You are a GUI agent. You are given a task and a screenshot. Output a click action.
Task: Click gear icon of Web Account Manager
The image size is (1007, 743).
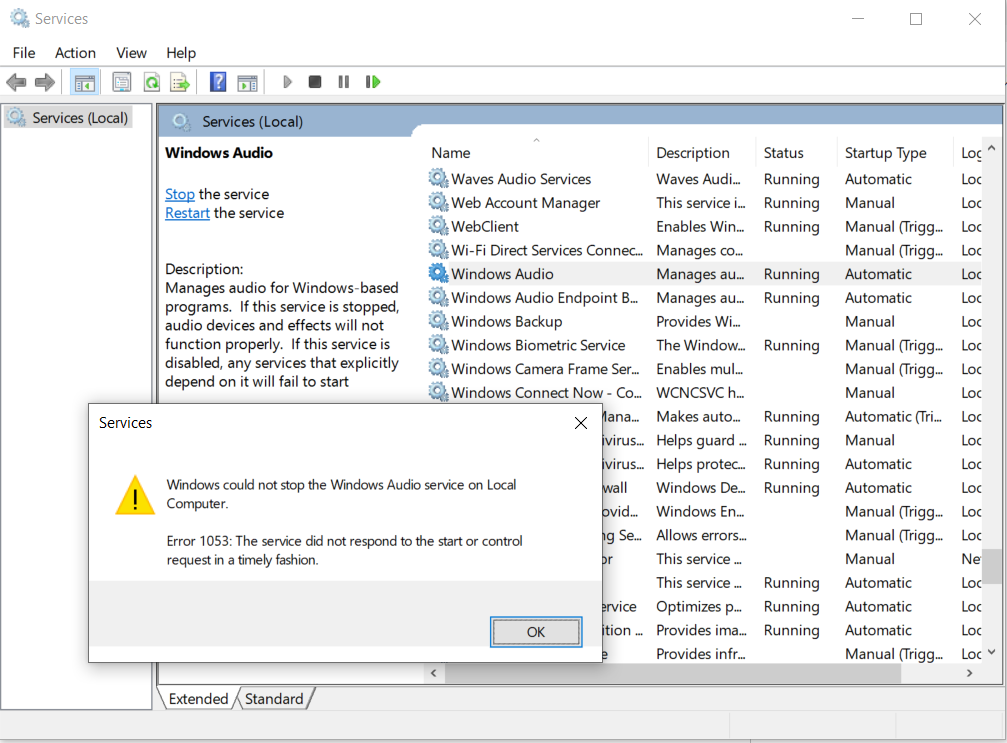coord(438,202)
